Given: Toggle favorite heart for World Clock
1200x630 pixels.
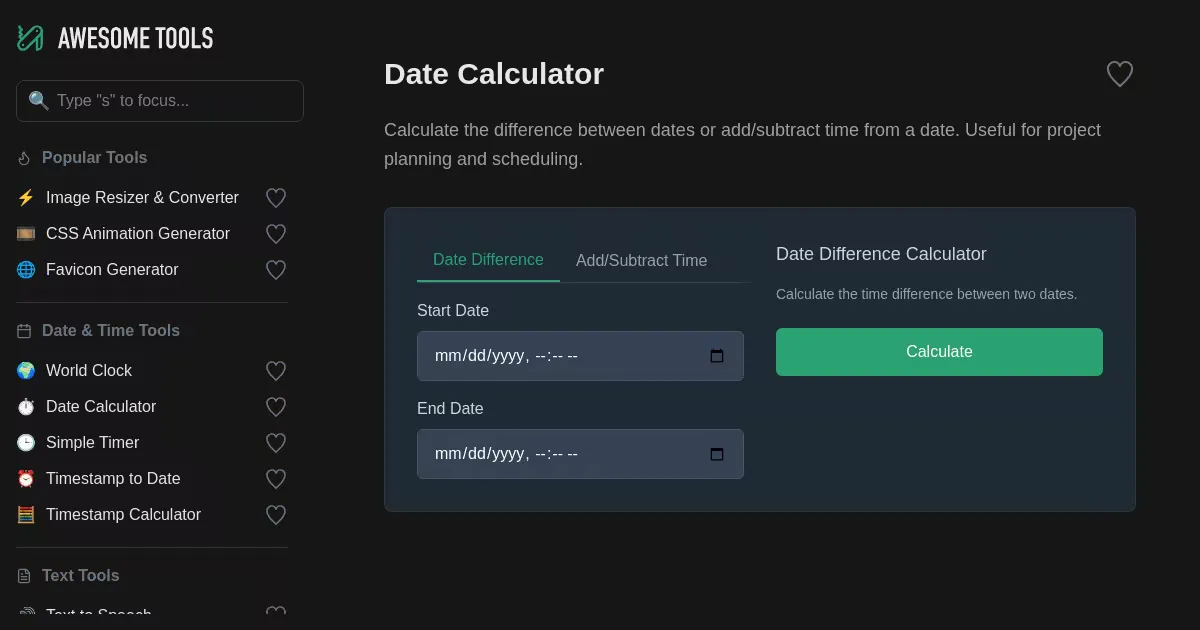Looking at the screenshot, I should [276, 371].
